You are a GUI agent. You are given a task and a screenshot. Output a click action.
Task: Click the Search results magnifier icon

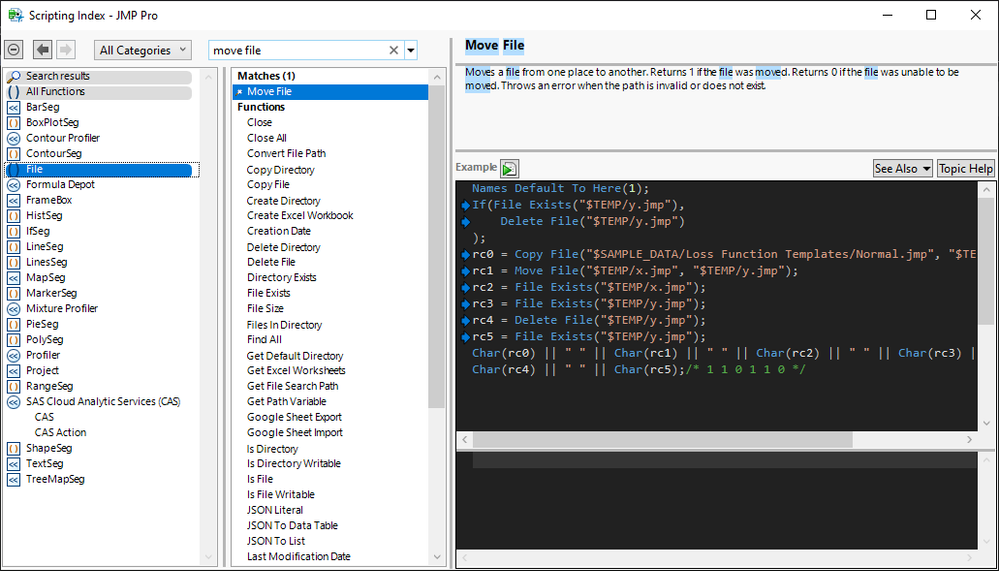tap(14, 76)
